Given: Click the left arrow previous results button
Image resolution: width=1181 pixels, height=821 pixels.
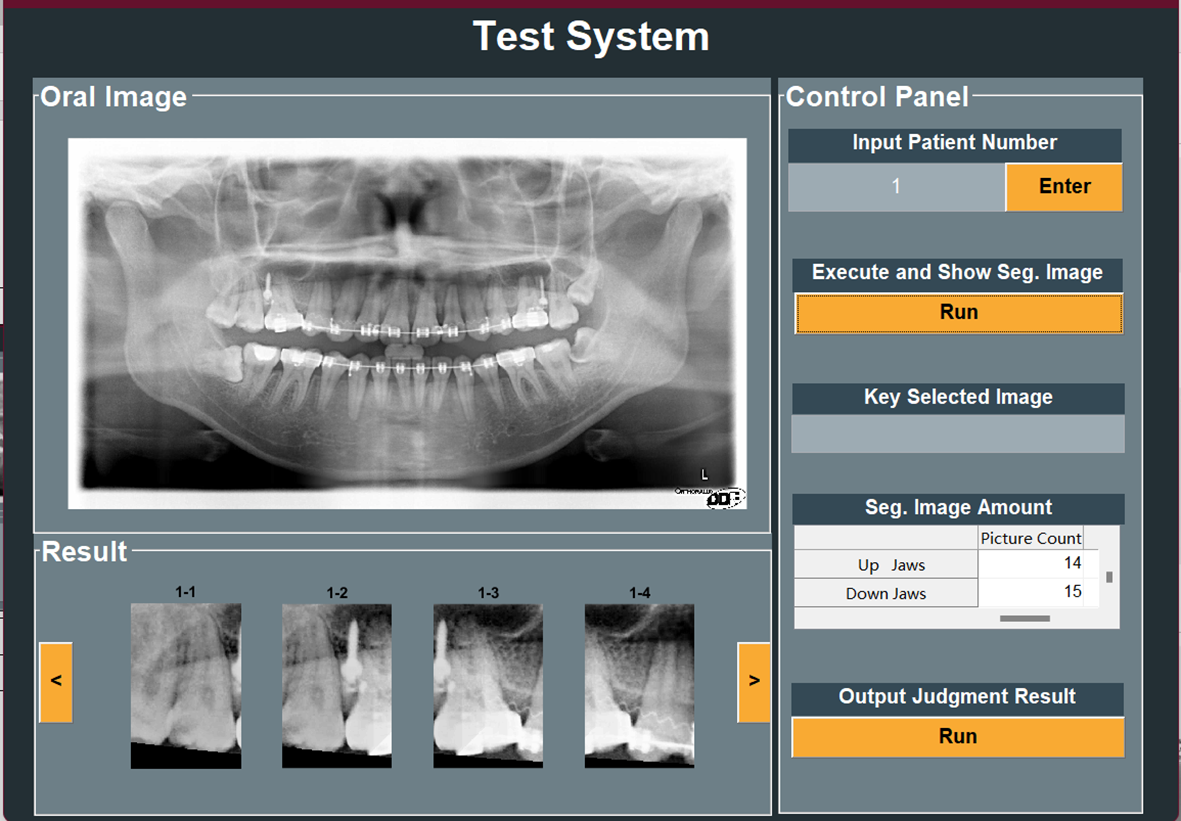Looking at the screenshot, I should tap(56, 682).
